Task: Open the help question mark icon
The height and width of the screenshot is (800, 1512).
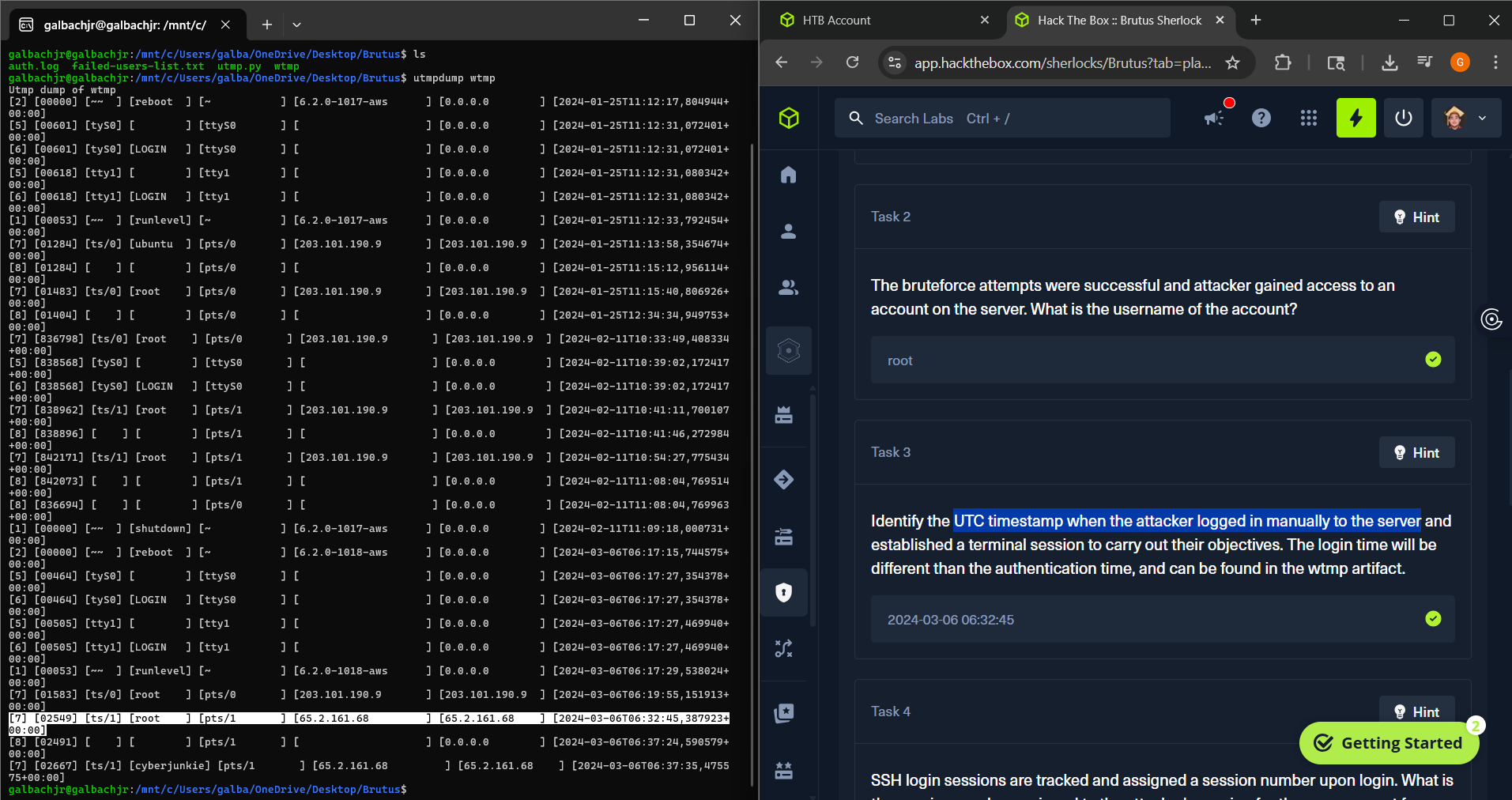Action: coord(1261,118)
